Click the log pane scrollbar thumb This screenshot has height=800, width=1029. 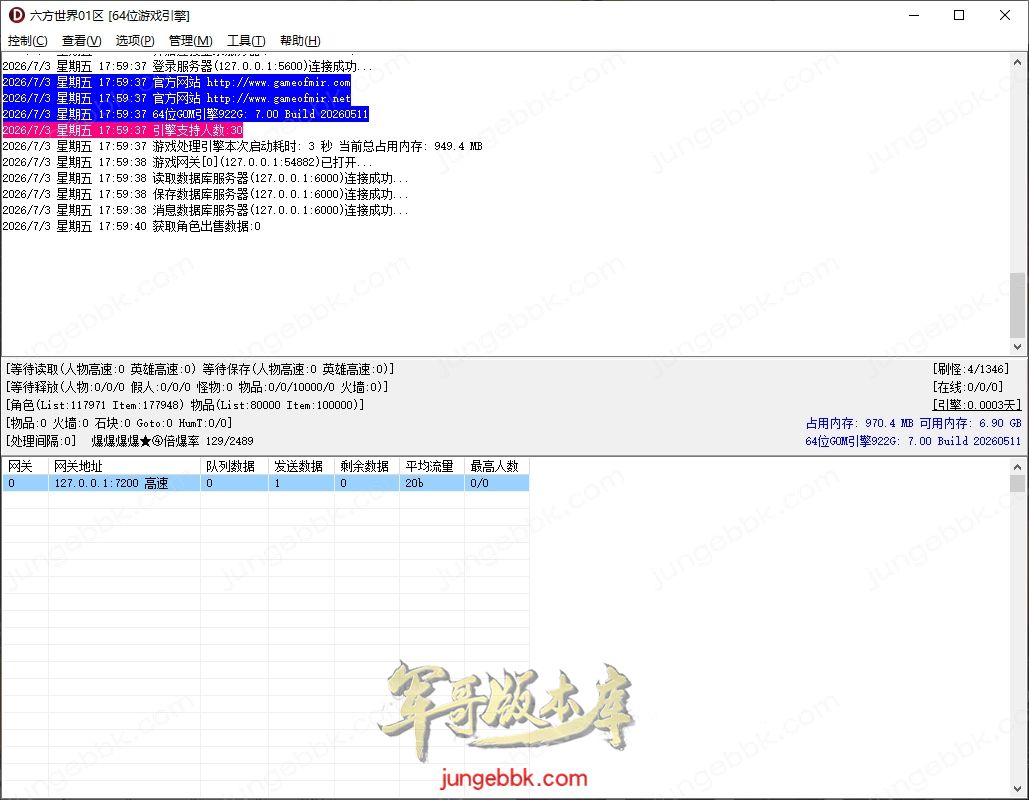(1017, 305)
